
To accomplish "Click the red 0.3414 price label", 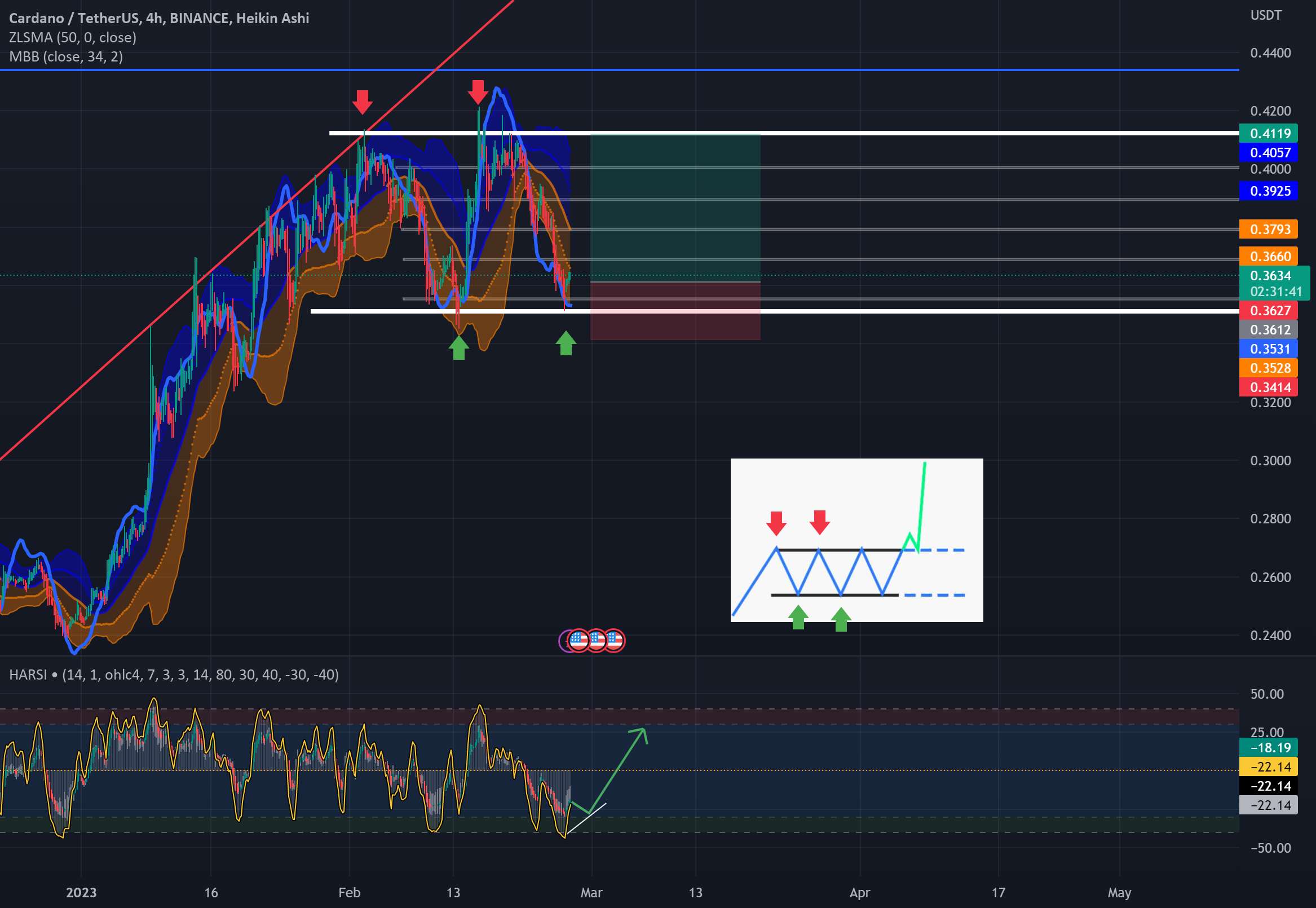I will (x=1268, y=387).
